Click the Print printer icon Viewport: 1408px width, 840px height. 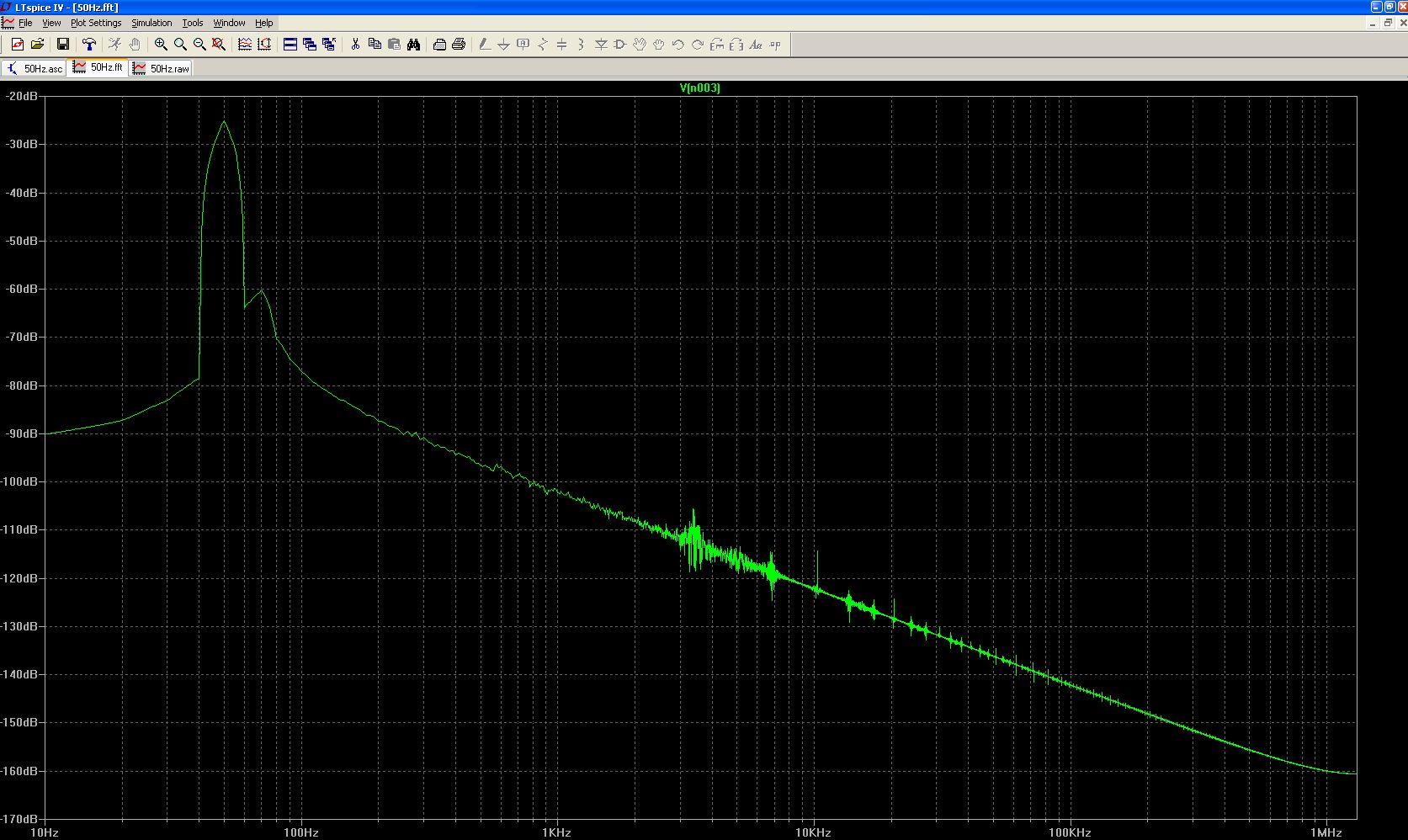pyautogui.click(x=459, y=45)
